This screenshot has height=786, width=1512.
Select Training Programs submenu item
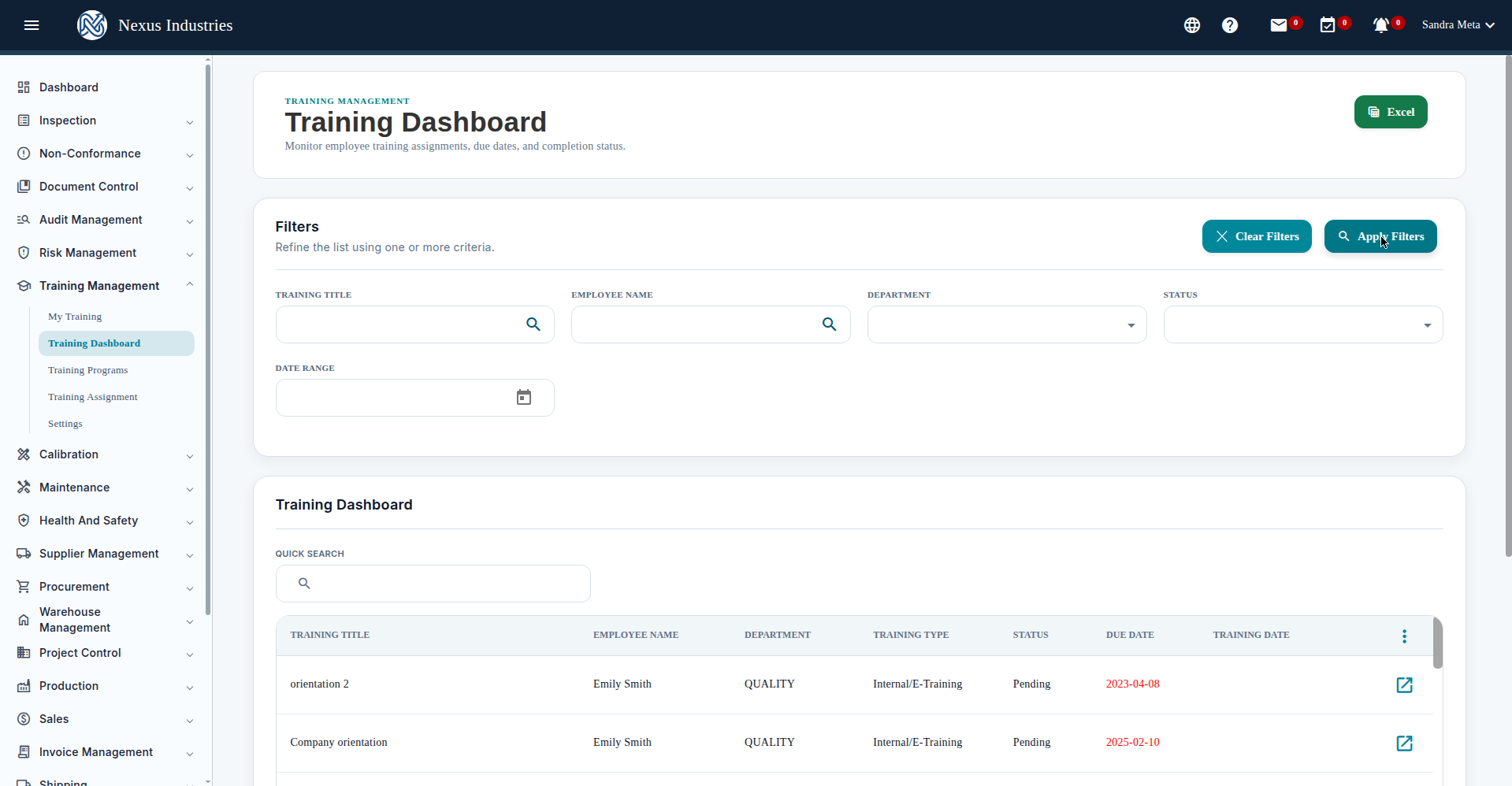[87, 370]
